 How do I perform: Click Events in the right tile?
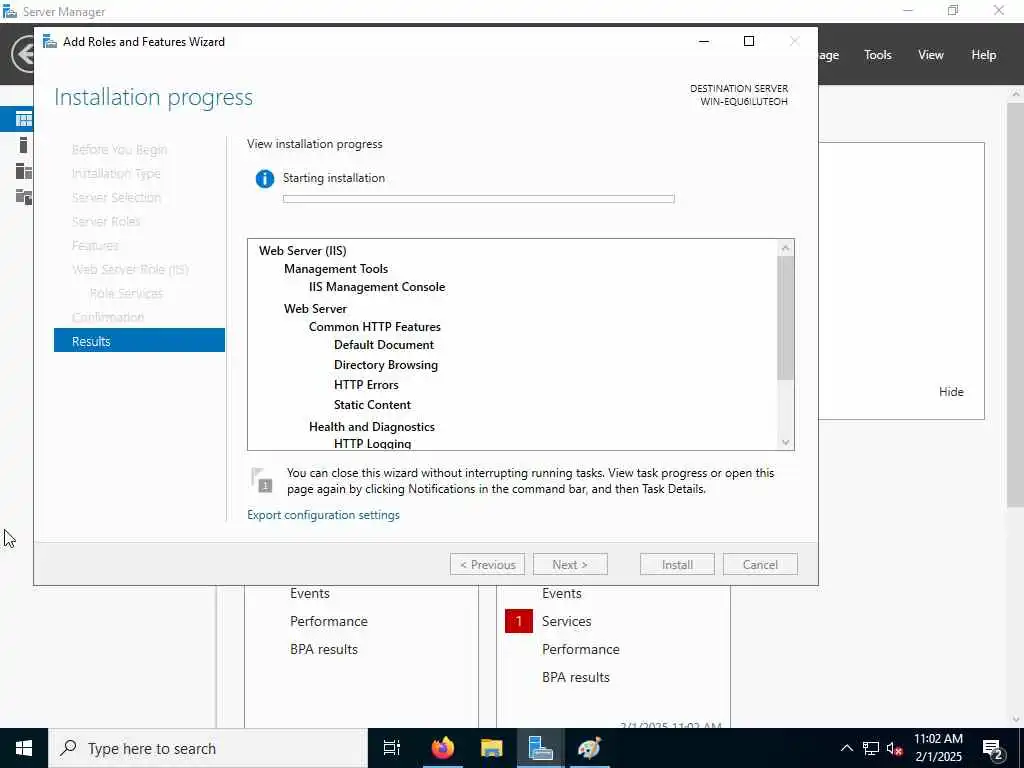(562, 594)
